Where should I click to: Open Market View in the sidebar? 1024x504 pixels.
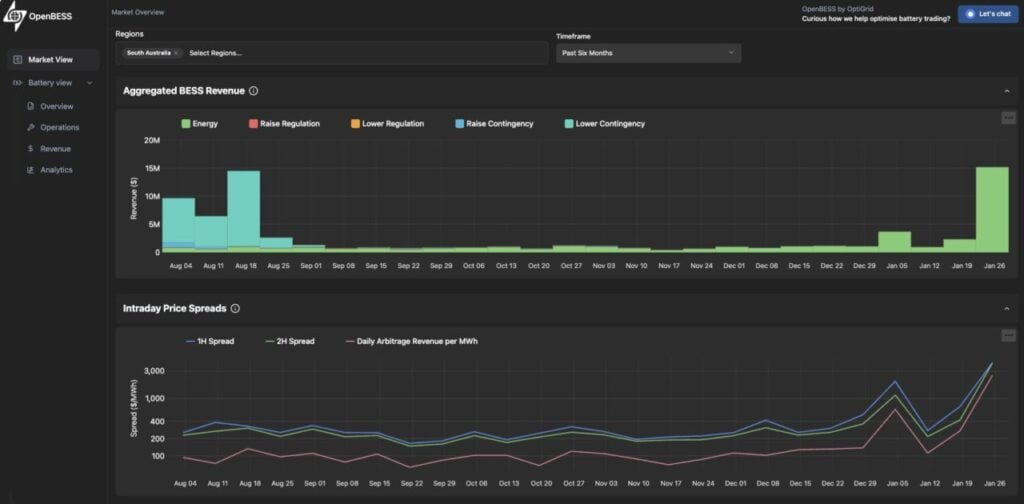click(52, 60)
